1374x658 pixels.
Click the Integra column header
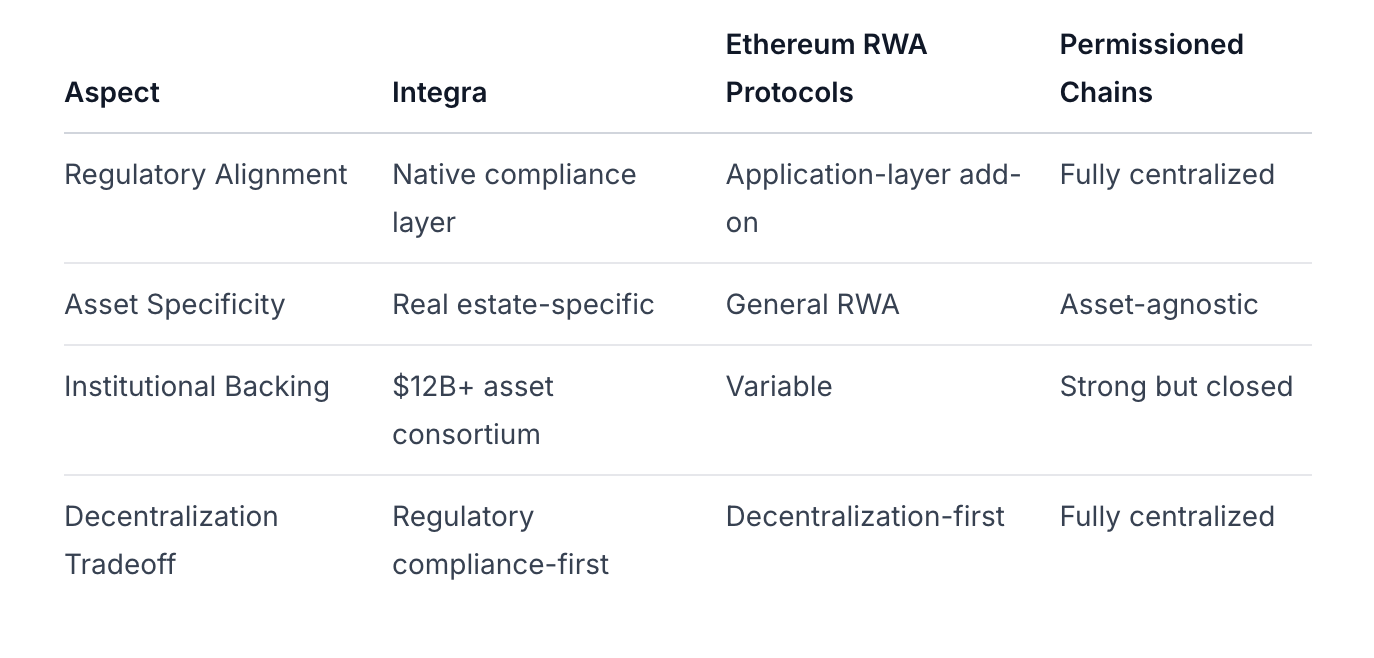[x=439, y=92]
